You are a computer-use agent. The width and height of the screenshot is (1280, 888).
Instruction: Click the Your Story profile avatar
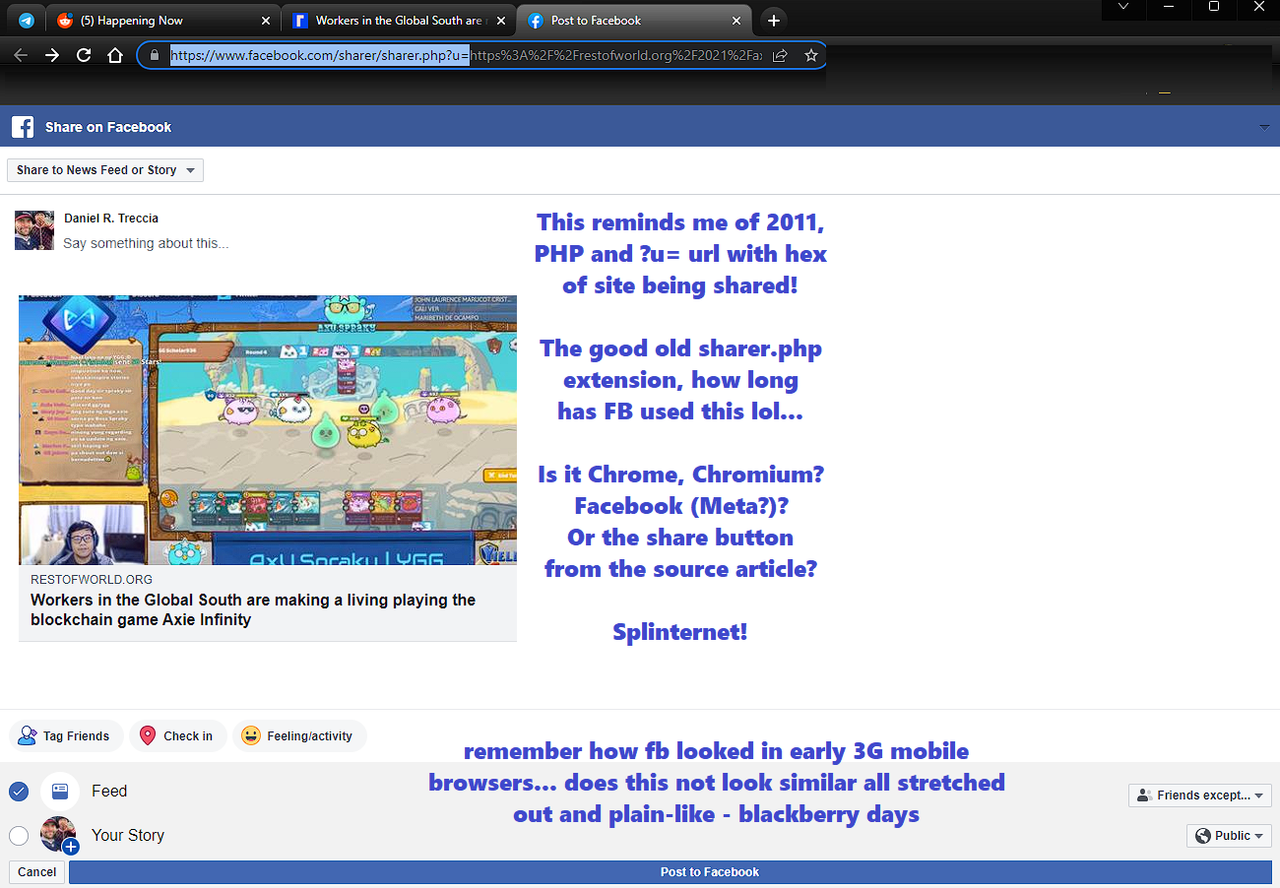(x=59, y=835)
